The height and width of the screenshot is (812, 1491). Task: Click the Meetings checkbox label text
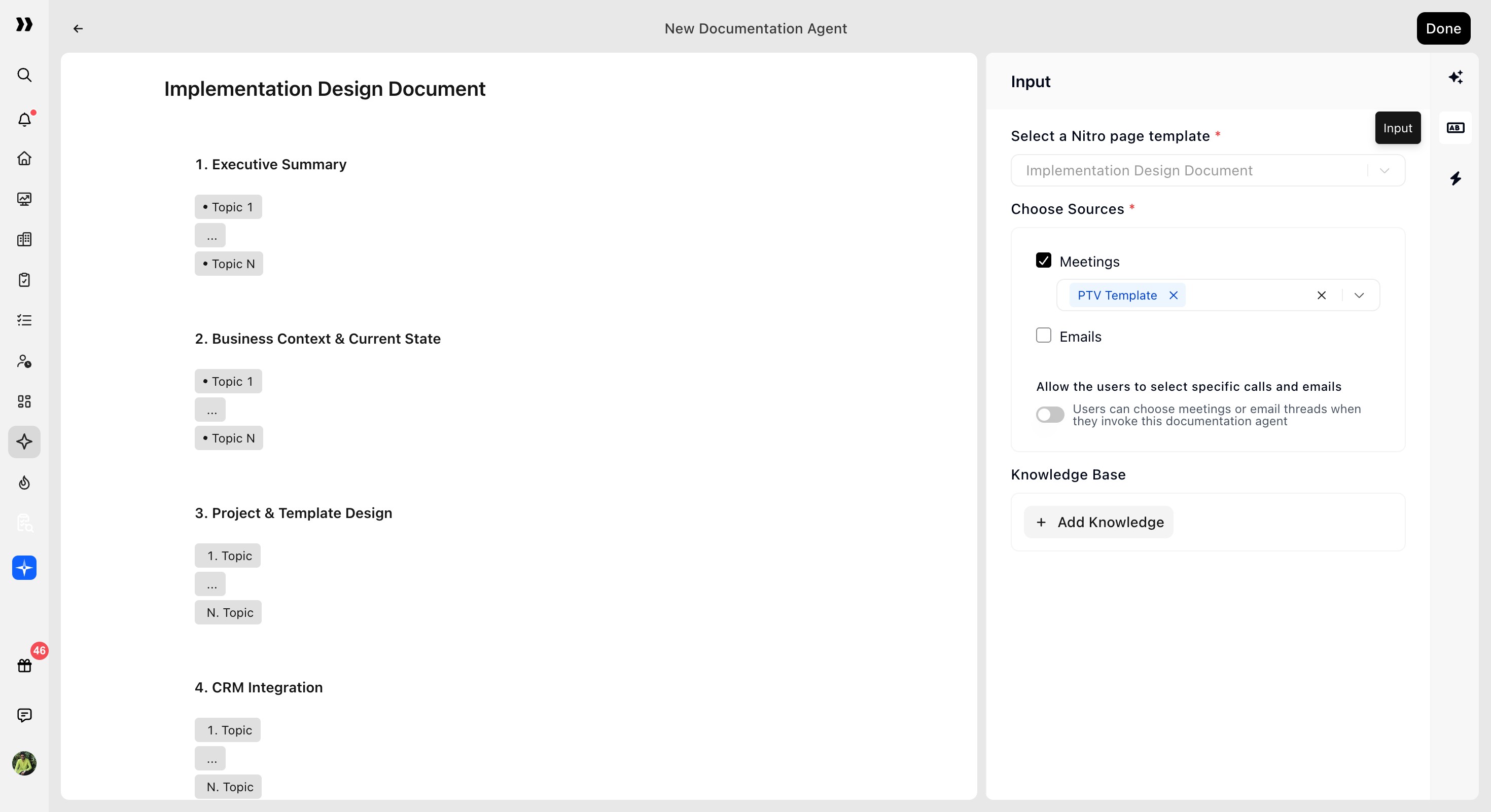1089,262
